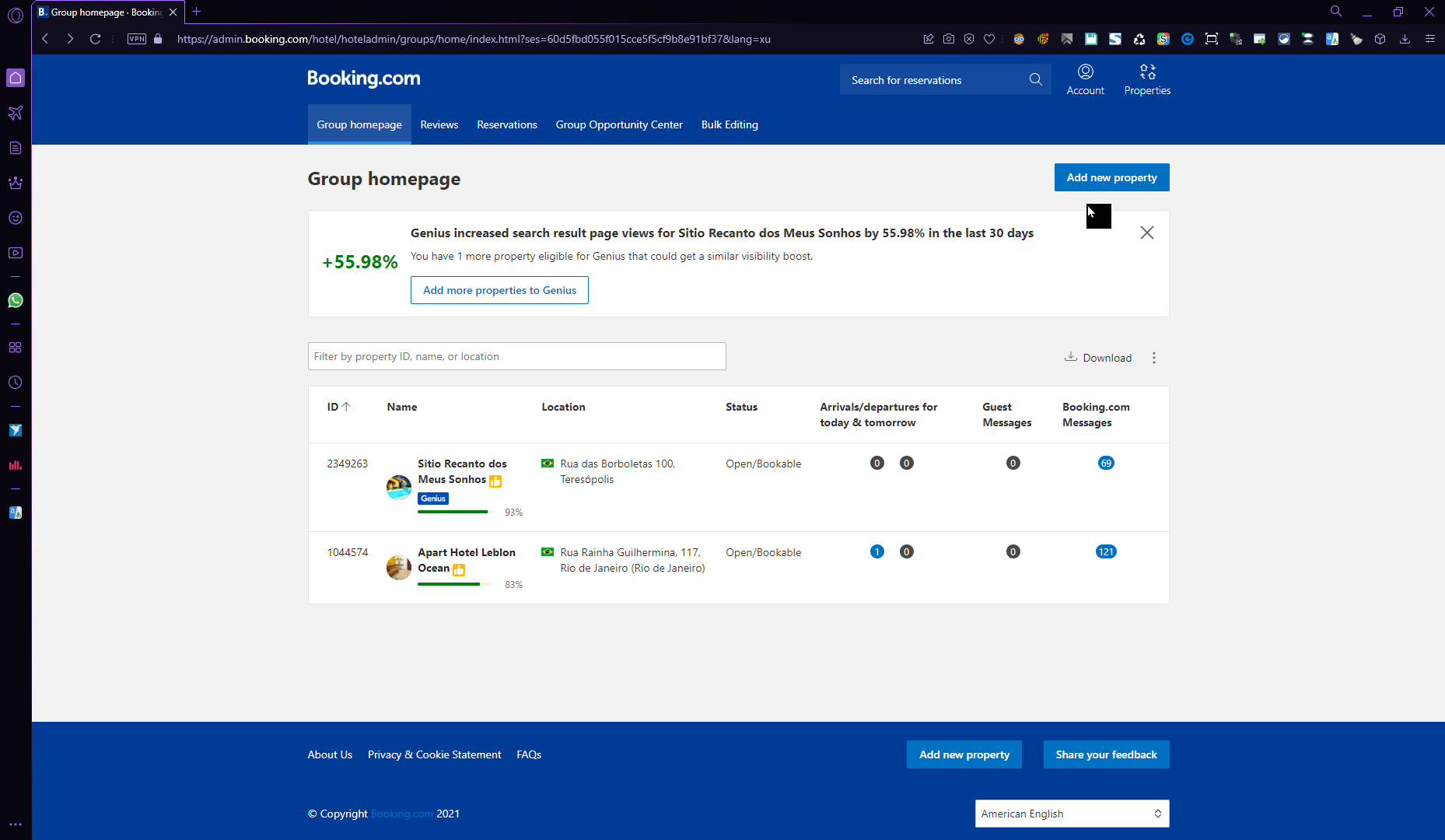The image size is (1445, 840).
Task: Click the 93% progress bar for Sitio Recanto
Action: coord(453,512)
